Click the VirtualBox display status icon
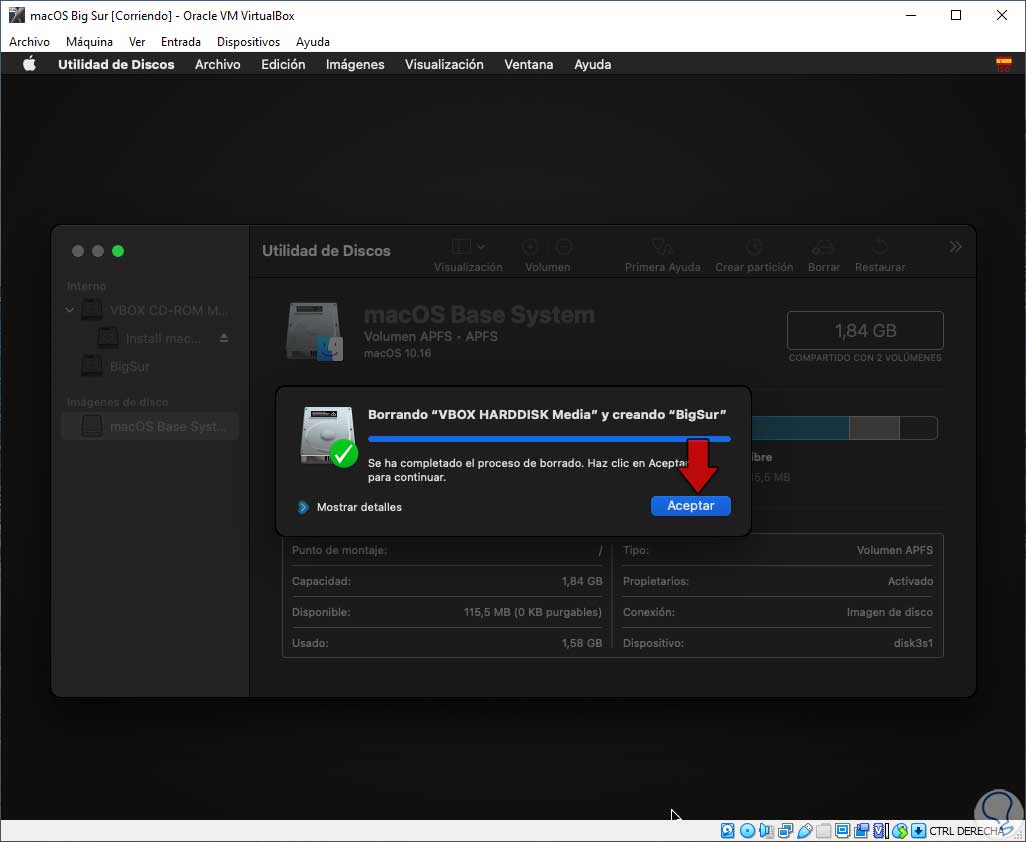Screen dimensions: 1026x842 point(842,831)
